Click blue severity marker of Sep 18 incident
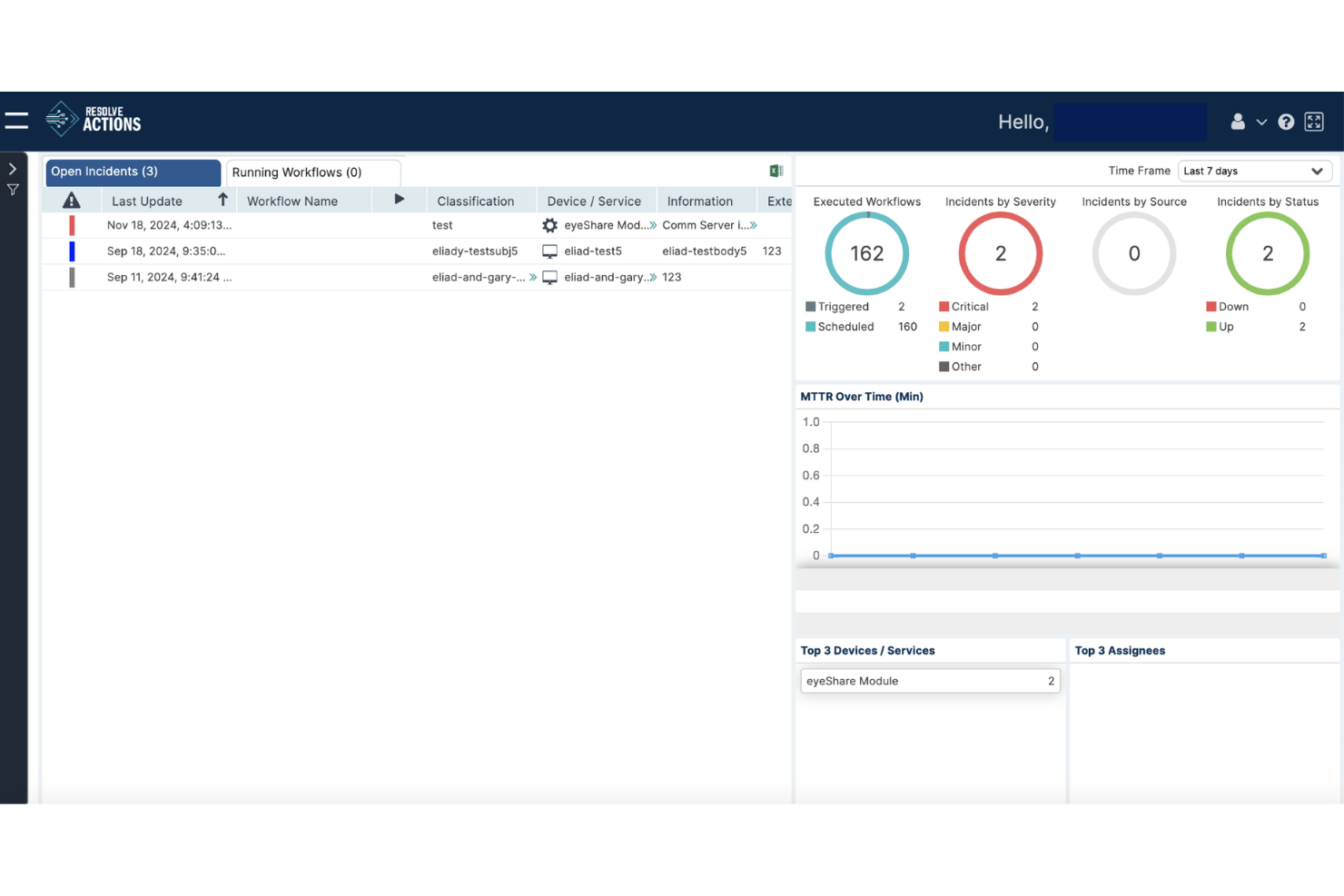The height and width of the screenshot is (896, 1344). (72, 251)
